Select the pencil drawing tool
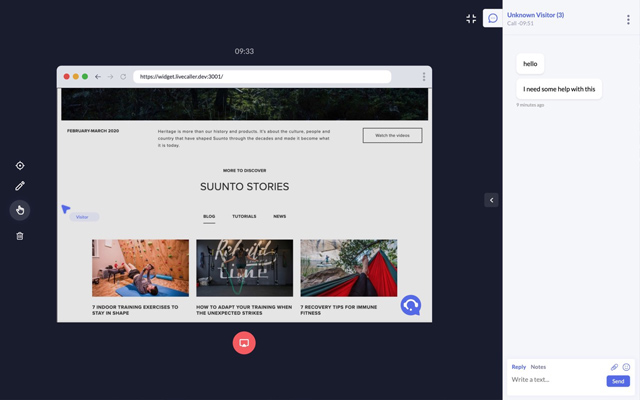 click(x=20, y=186)
